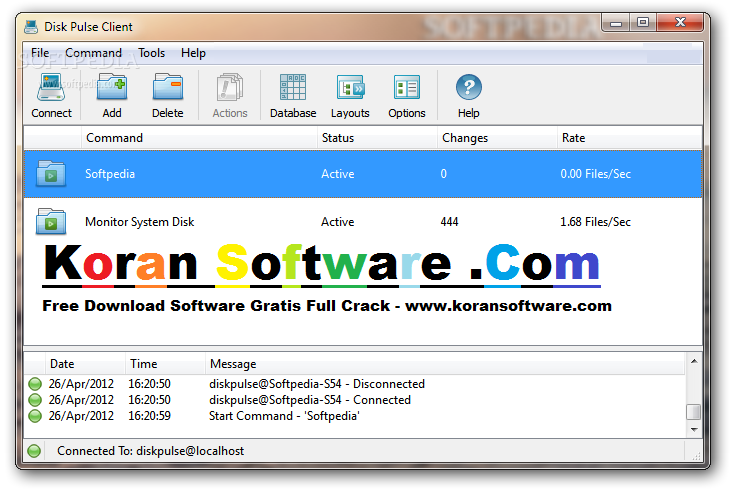
Task: Select the Monitor System Disk command name
Action: pos(139,222)
